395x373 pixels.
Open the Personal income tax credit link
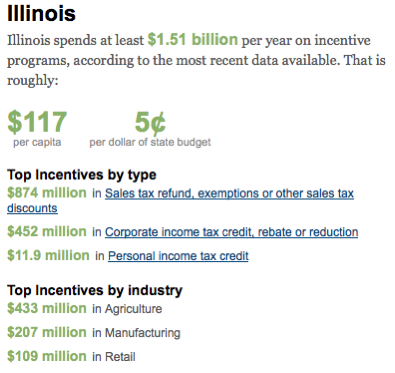coord(178,256)
